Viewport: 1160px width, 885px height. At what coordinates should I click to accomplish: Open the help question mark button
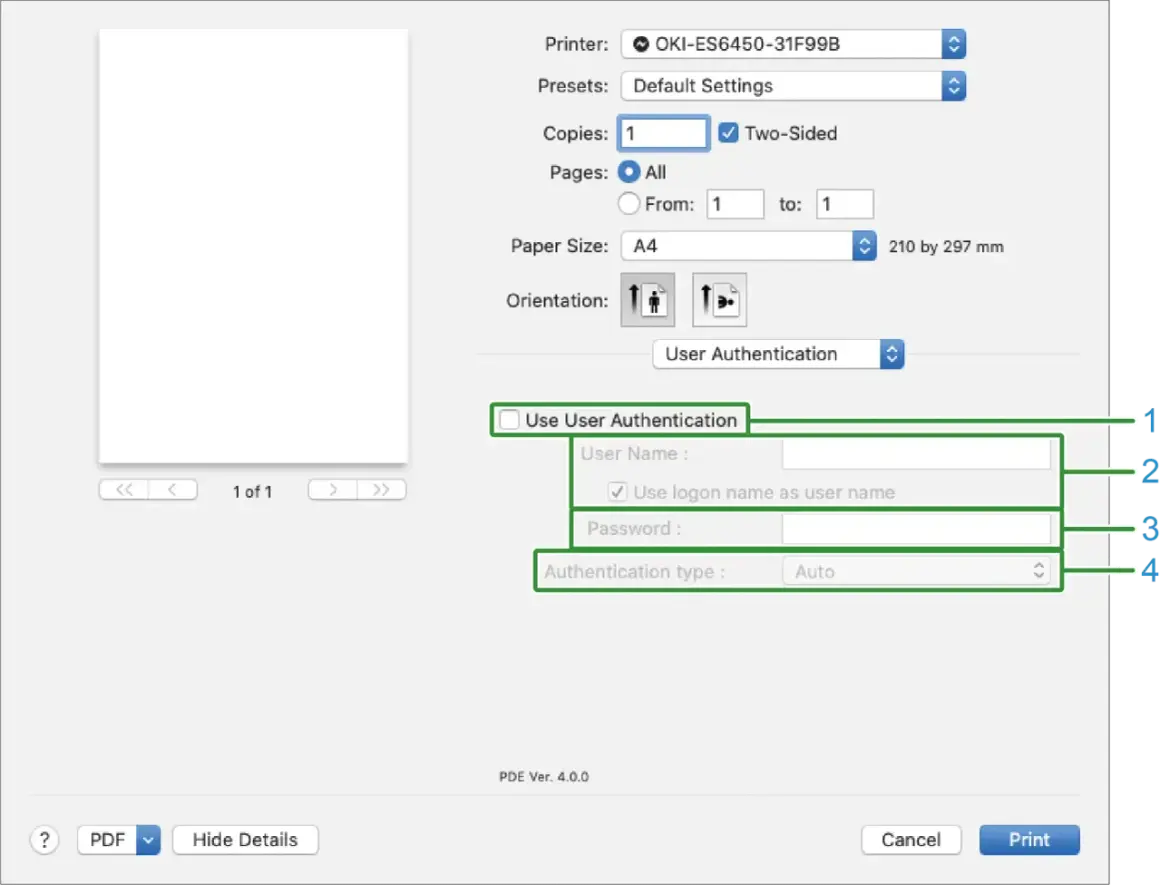(x=44, y=840)
